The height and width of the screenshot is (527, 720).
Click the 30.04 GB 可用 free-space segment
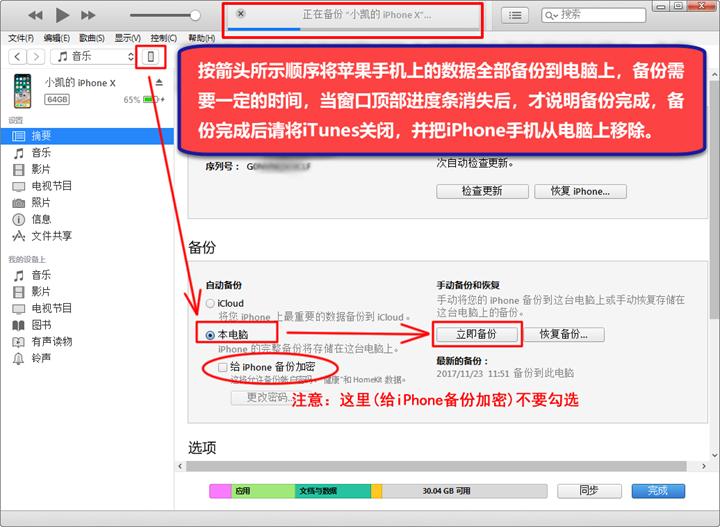[464, 491]
